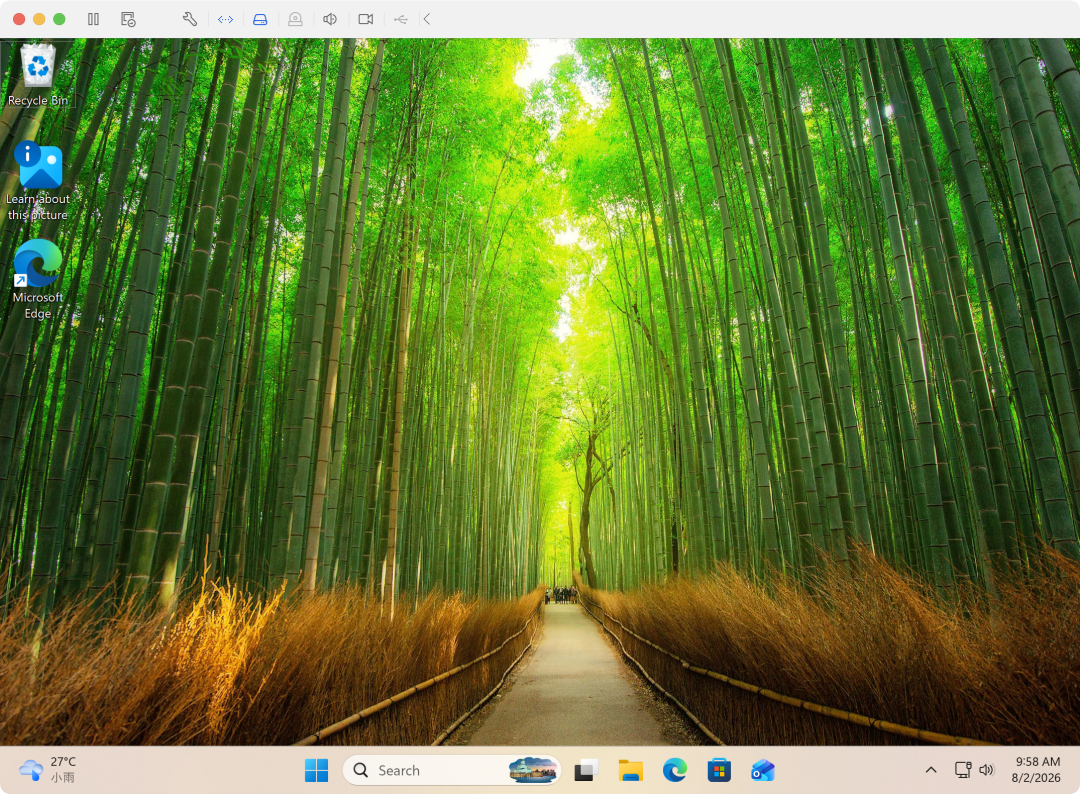Select the Recycle Bin desktop icon

38,75
